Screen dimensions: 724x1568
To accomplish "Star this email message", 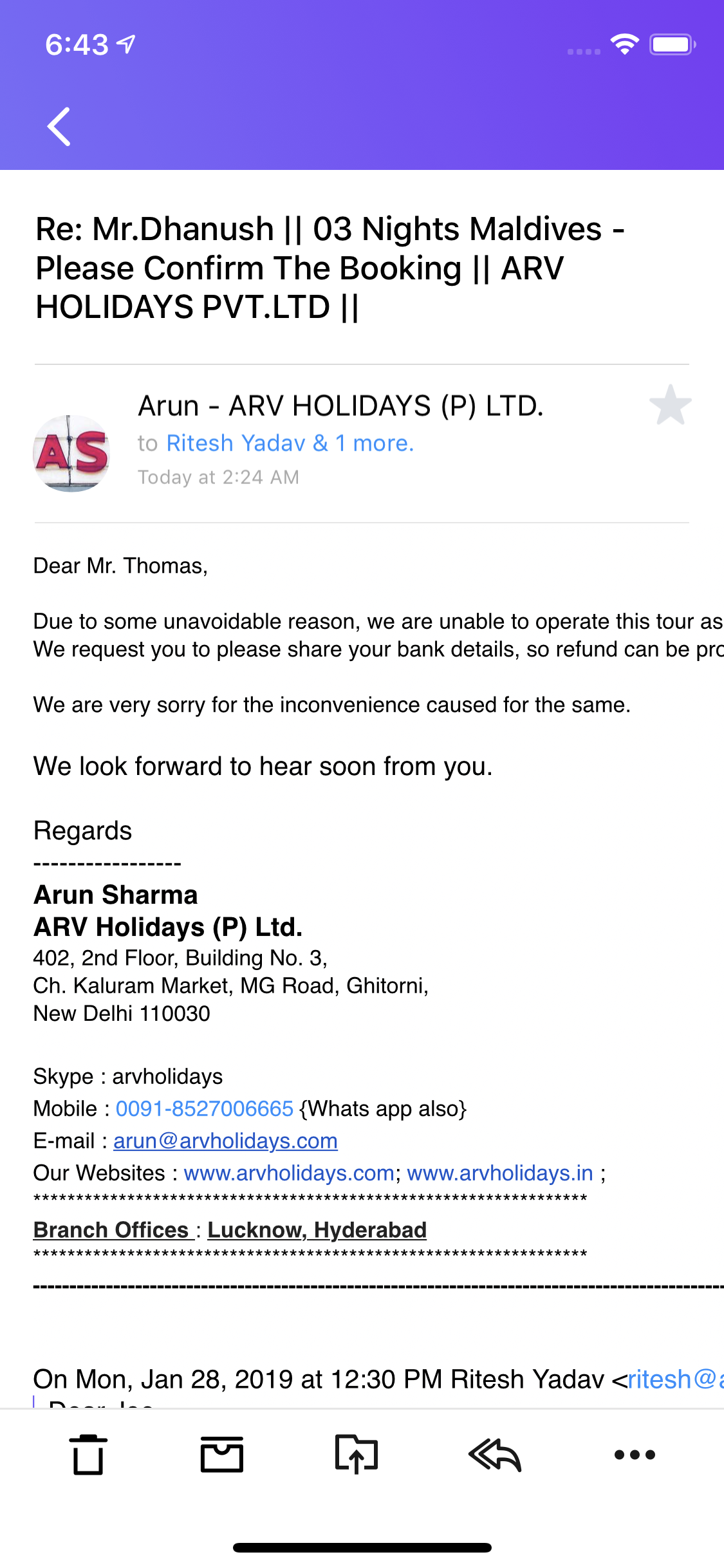I will 670,406.
